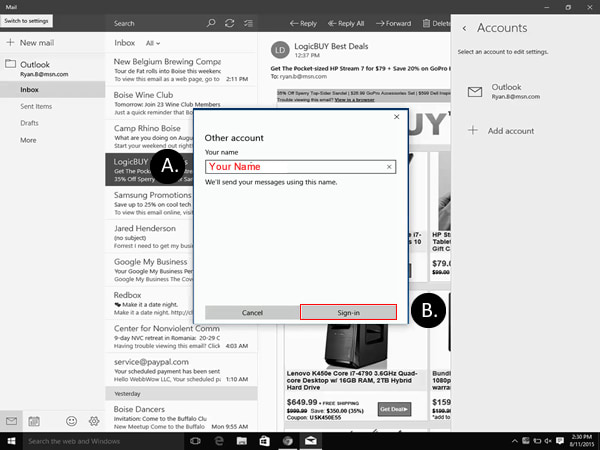This screenshot has height=450, width=600.
Task: Open the feedback smiley icon
Action: [x=71, y=421]
